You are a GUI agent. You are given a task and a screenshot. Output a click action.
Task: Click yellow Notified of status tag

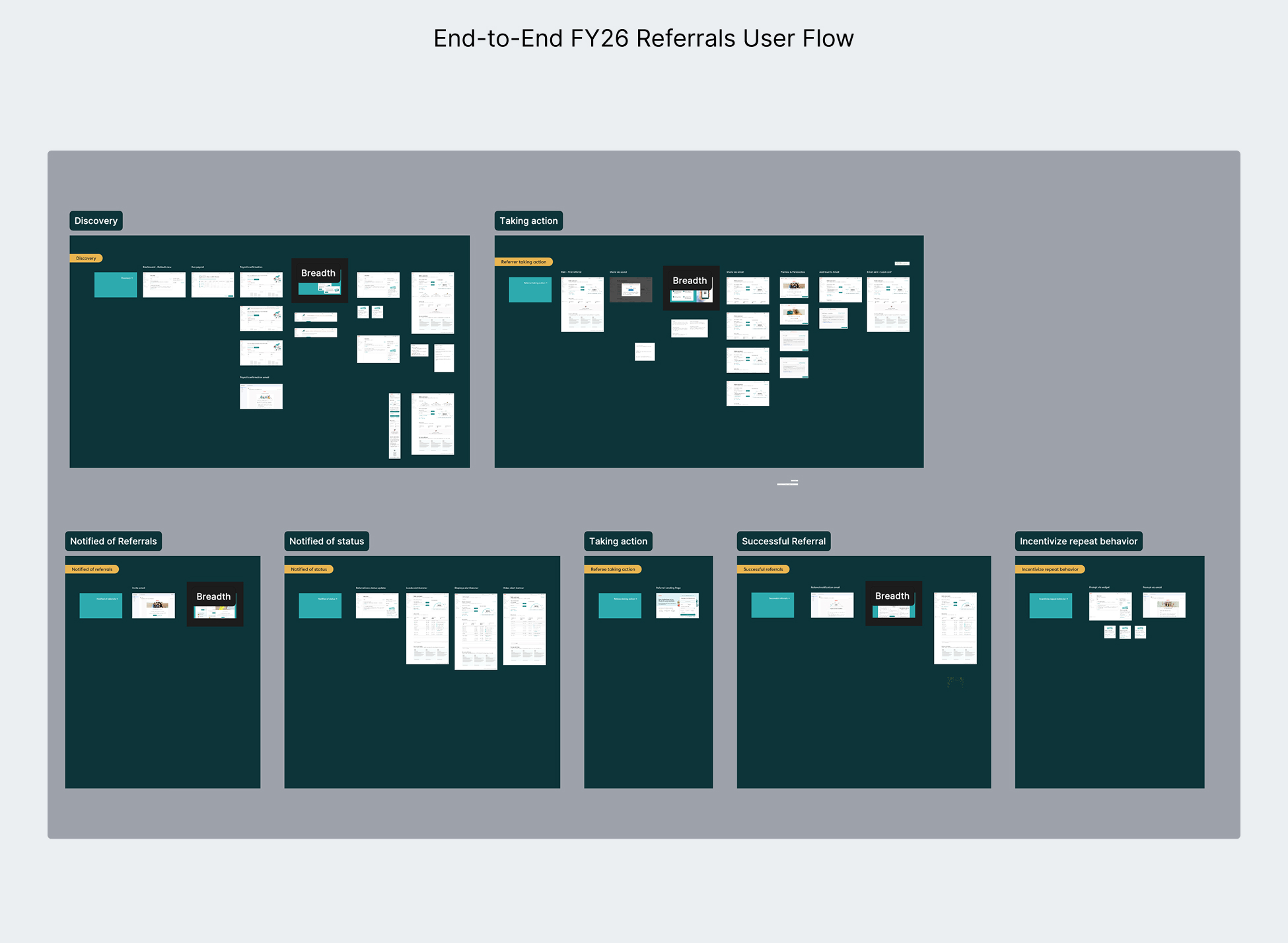[x=308, y=569]
